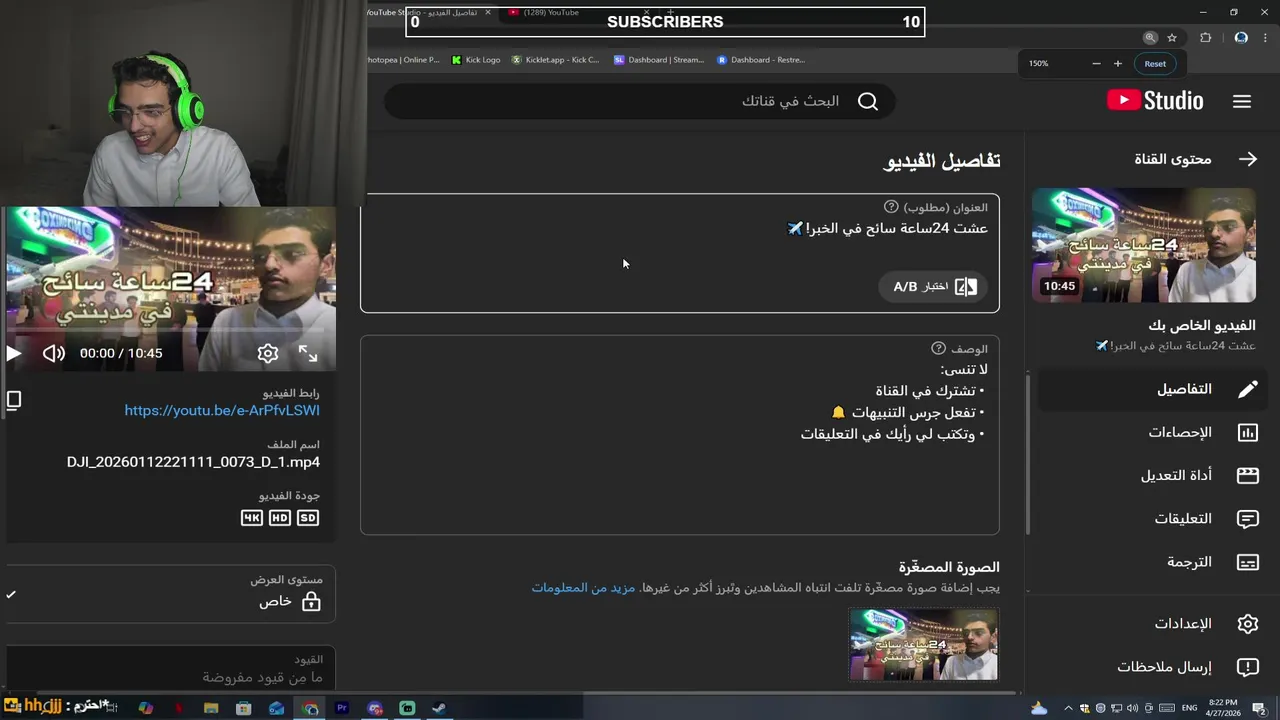
Task: Click the subtitles icon
Action: [1247, 562]
